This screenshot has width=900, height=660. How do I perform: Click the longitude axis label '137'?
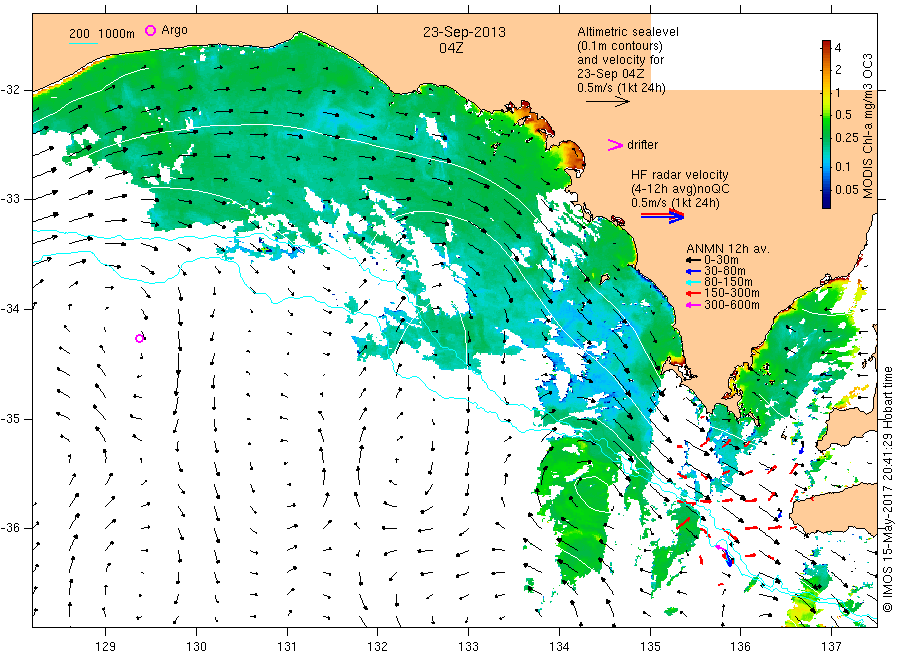[831, 647]
